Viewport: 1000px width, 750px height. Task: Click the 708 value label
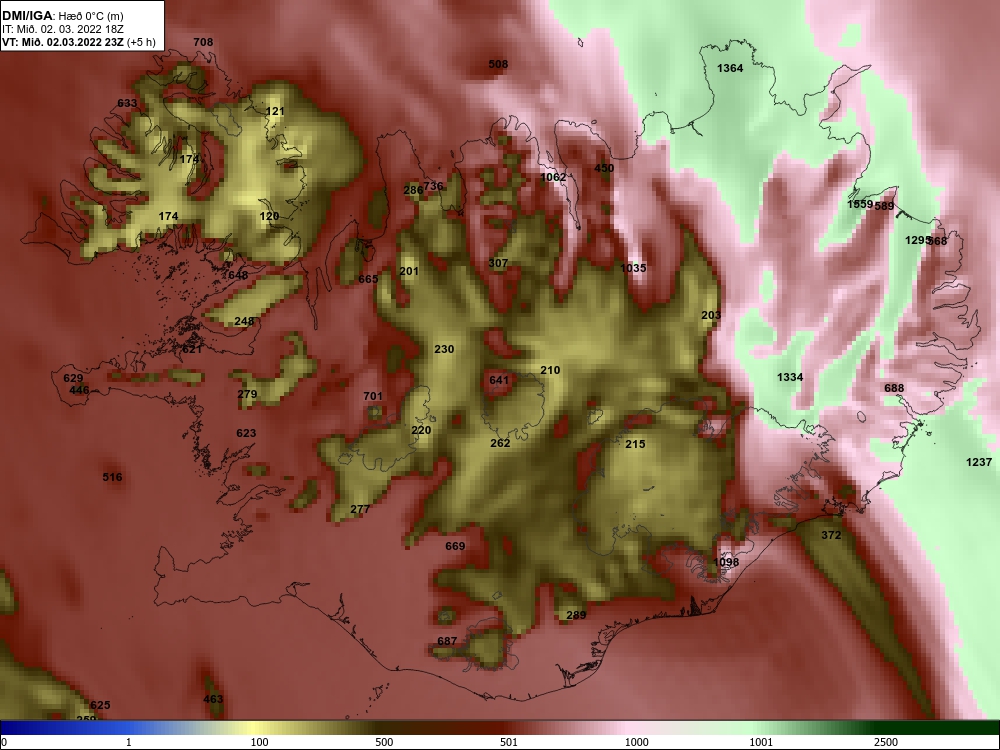[203, 42]
